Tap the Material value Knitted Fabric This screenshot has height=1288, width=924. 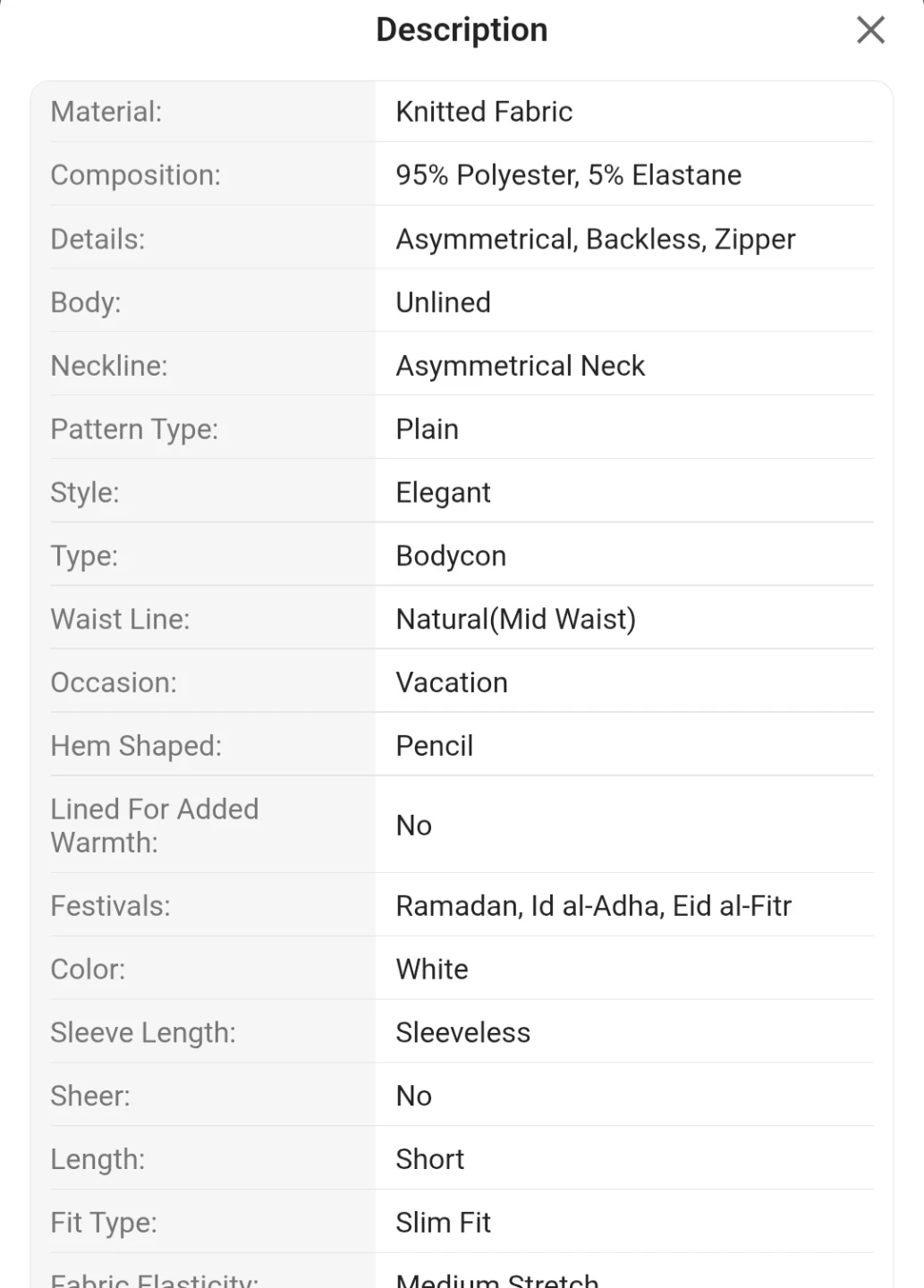(x=484, y=112)
